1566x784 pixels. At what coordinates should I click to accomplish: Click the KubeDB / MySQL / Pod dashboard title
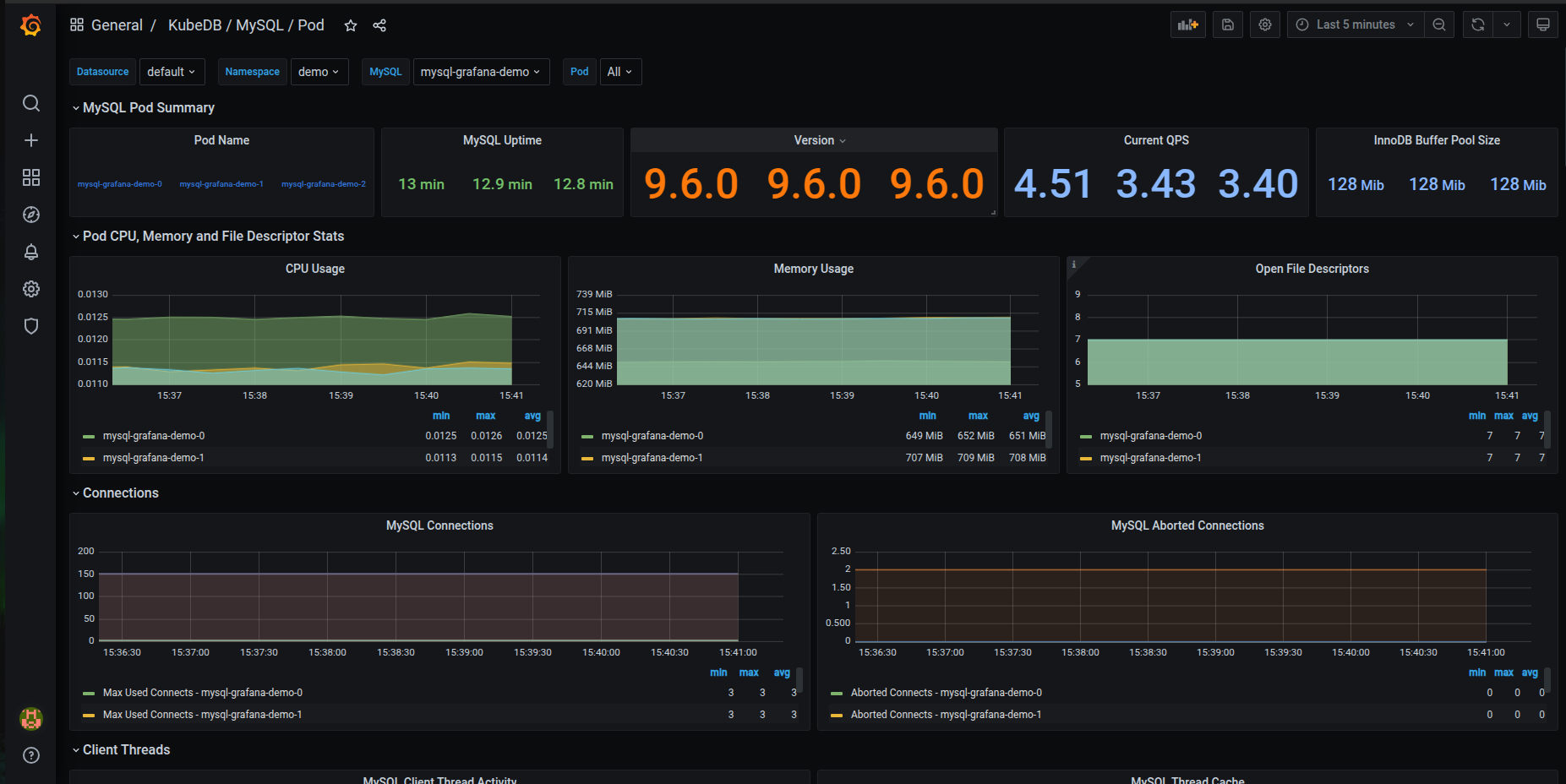[x=246, y=25]
